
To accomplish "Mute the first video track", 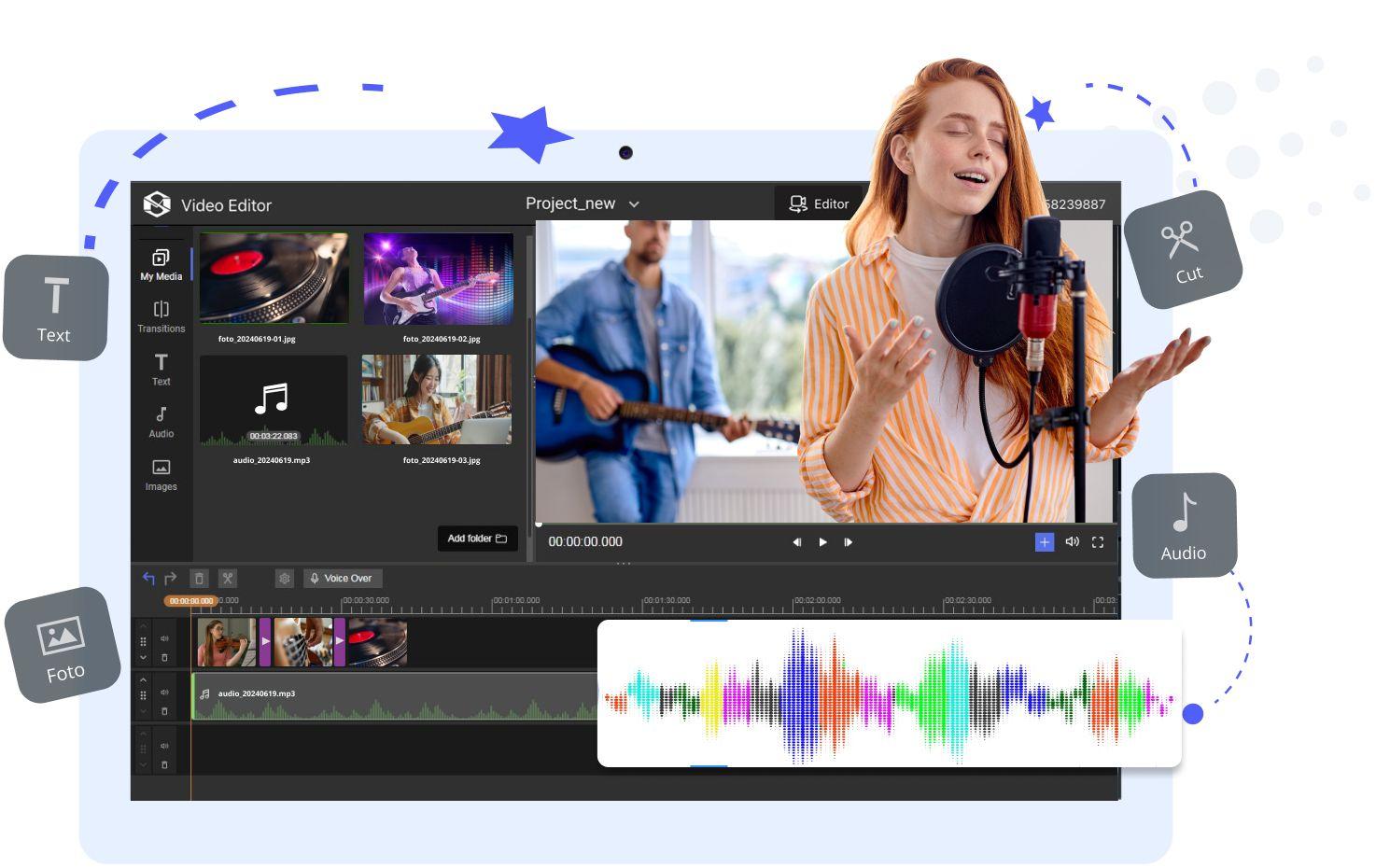I will (x=164, y=639).
